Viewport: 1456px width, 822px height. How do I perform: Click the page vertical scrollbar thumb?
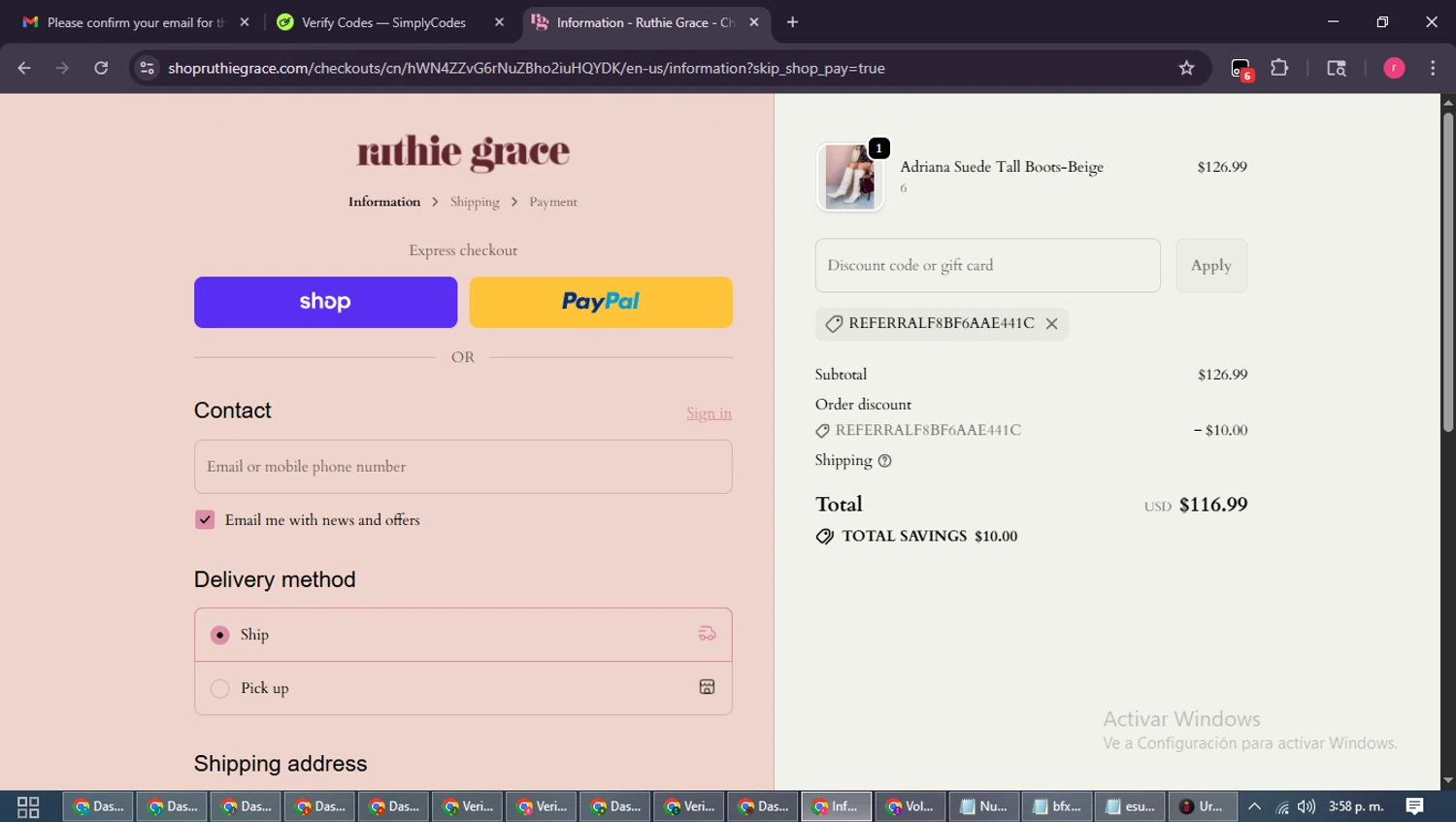[x=1448, y=272]
